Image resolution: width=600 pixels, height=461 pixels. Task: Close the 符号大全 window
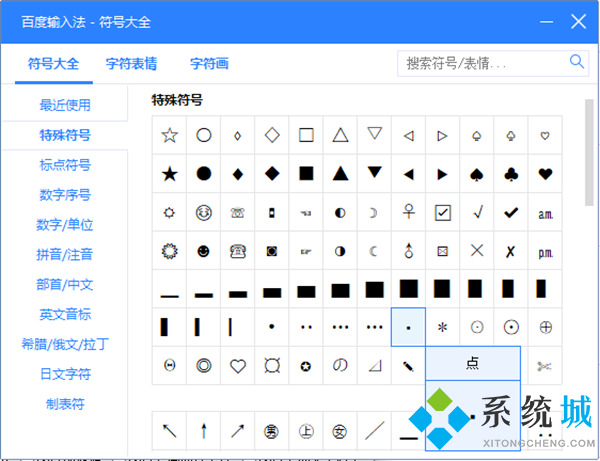coord(579,21)
